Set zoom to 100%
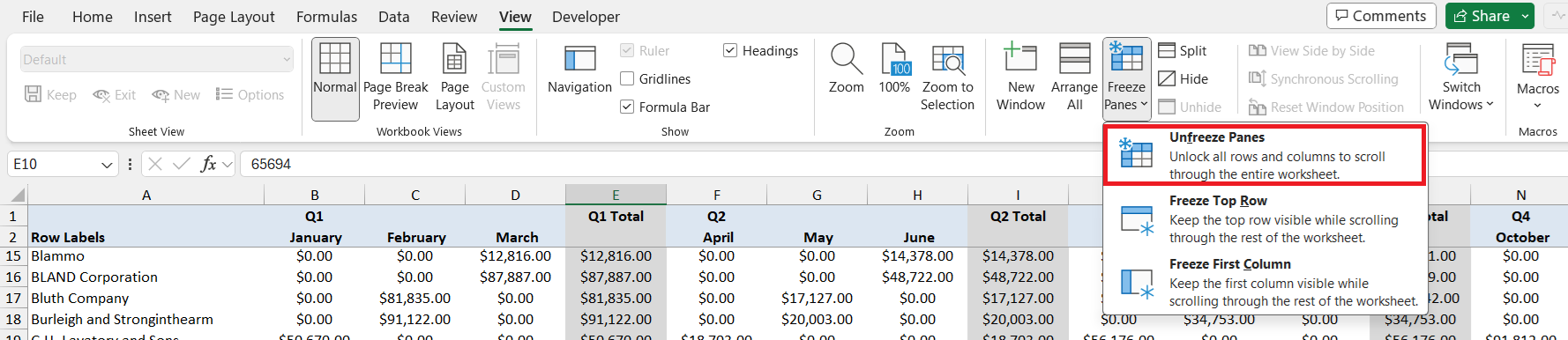The width and height of the screenshot is (1568, 340). coord(894,69)
